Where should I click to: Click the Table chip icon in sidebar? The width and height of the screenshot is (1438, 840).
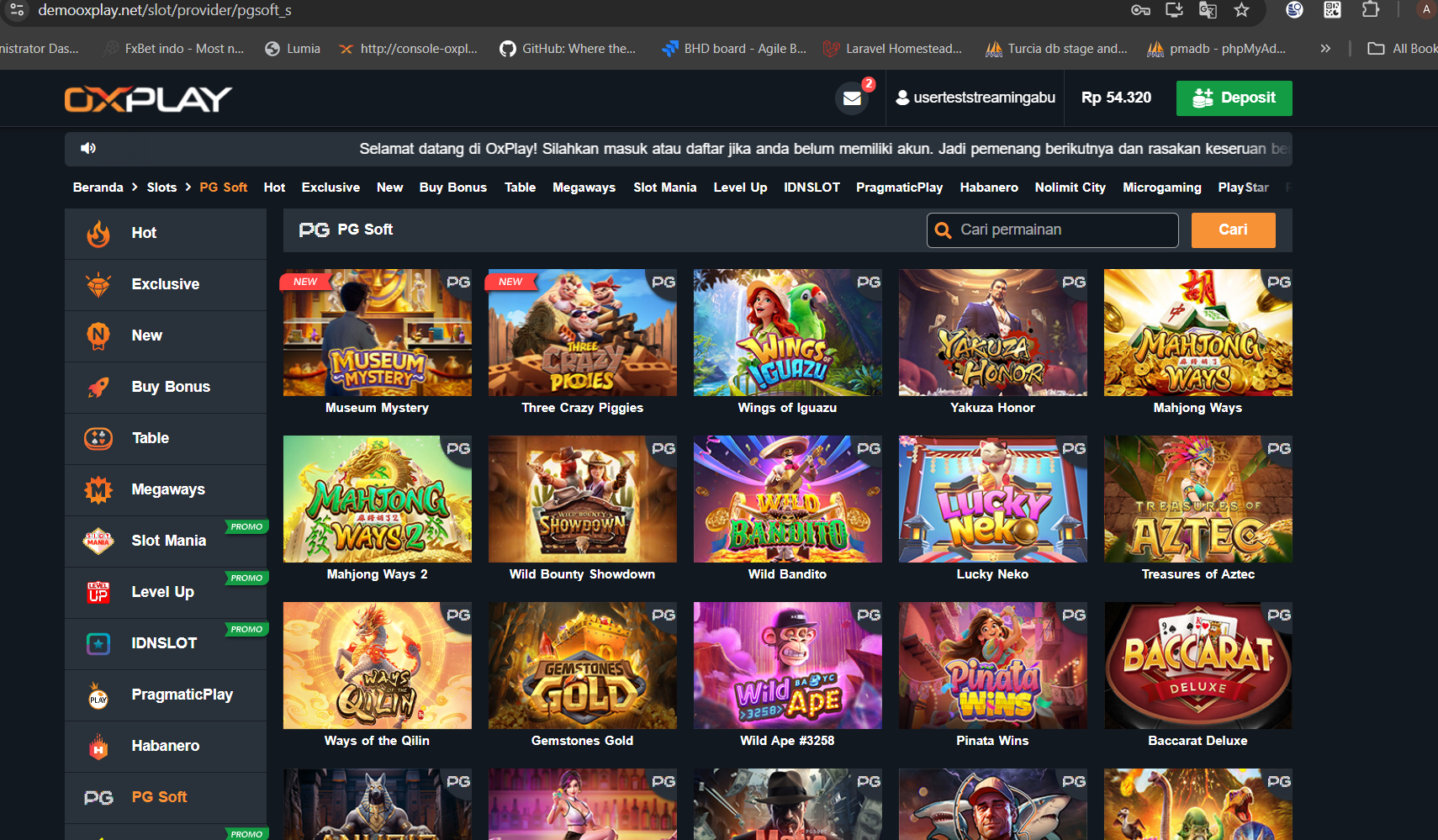click(x=98, y=439)
